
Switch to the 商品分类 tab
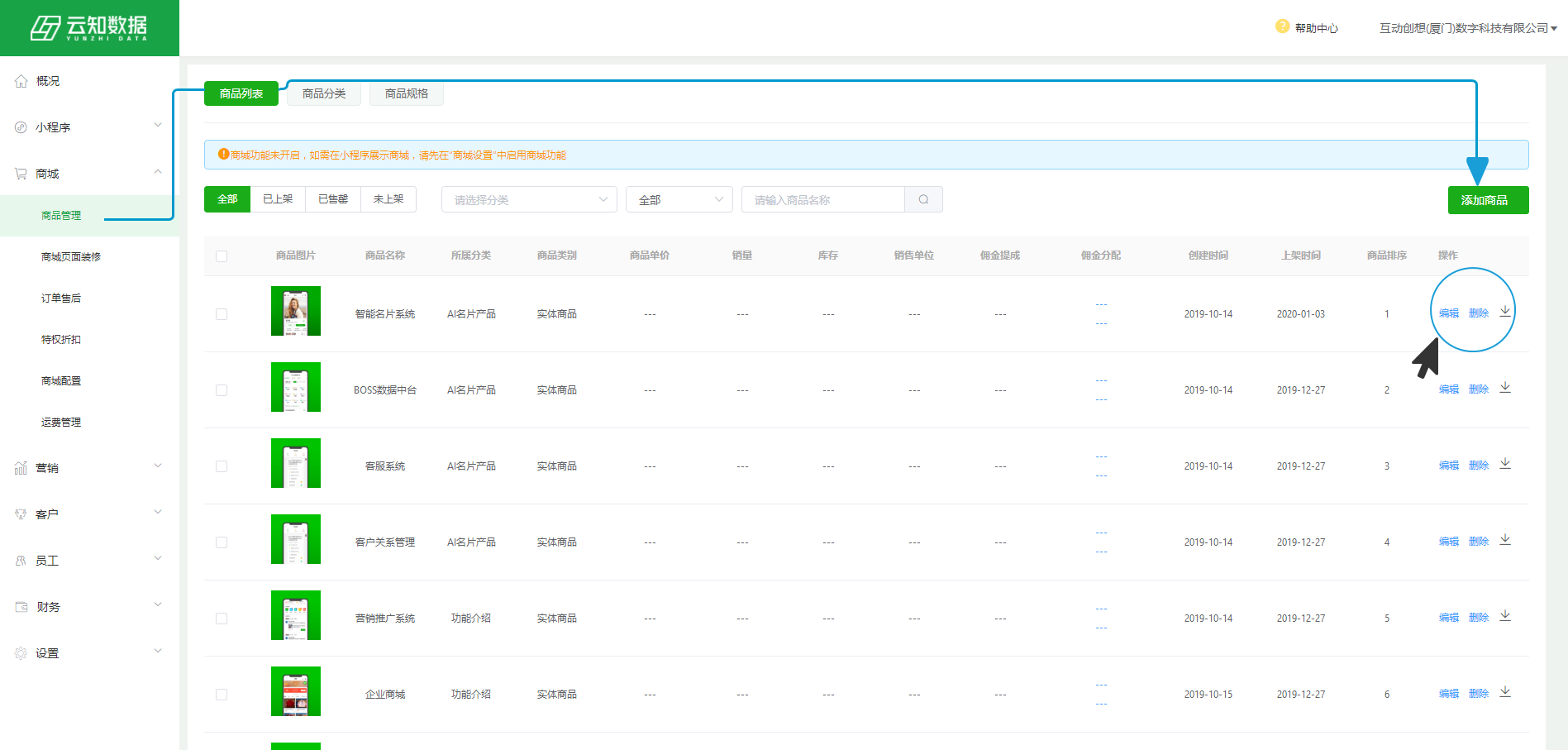324,93
